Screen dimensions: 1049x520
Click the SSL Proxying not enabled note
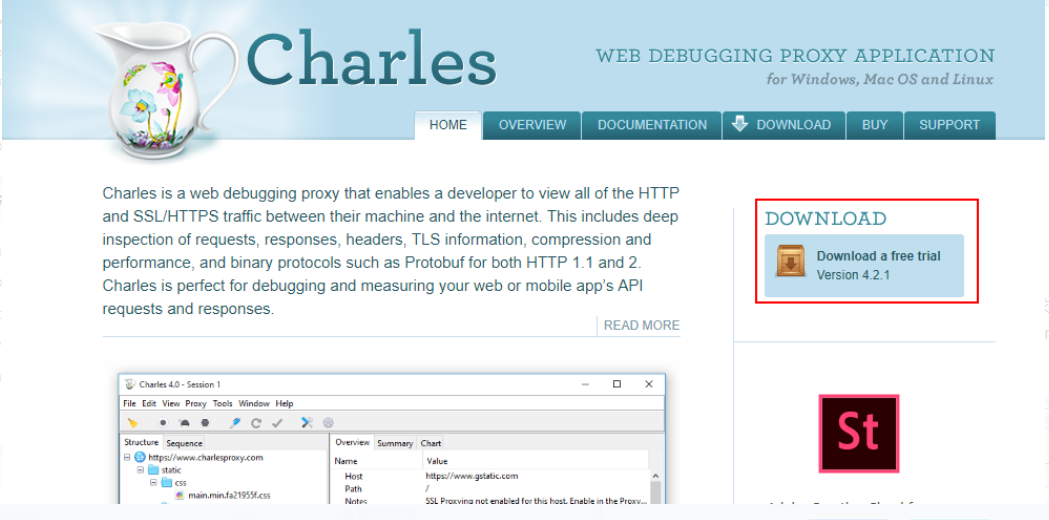[536, 501]
